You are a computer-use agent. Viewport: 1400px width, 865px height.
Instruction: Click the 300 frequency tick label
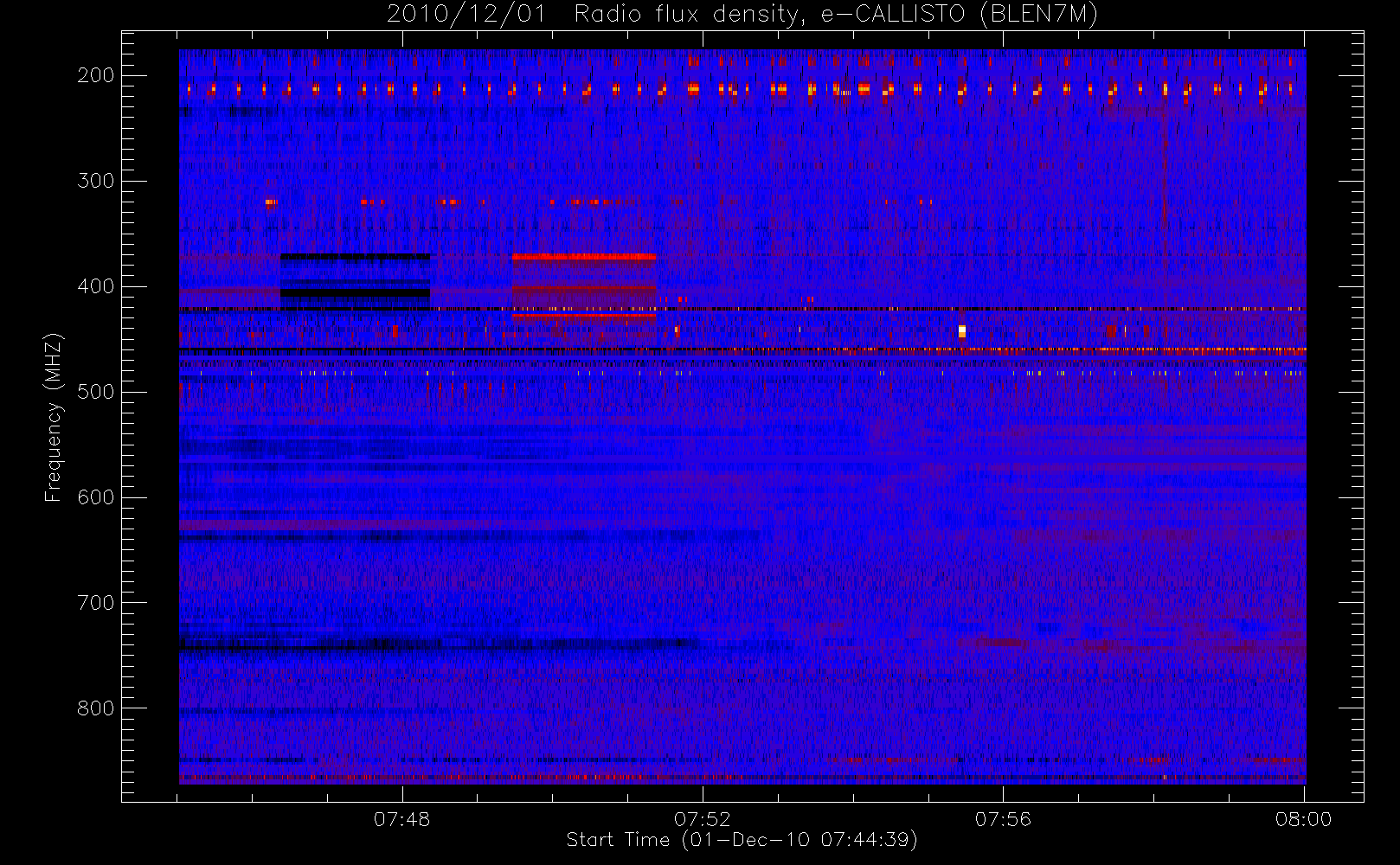click(x=96, y=181)
